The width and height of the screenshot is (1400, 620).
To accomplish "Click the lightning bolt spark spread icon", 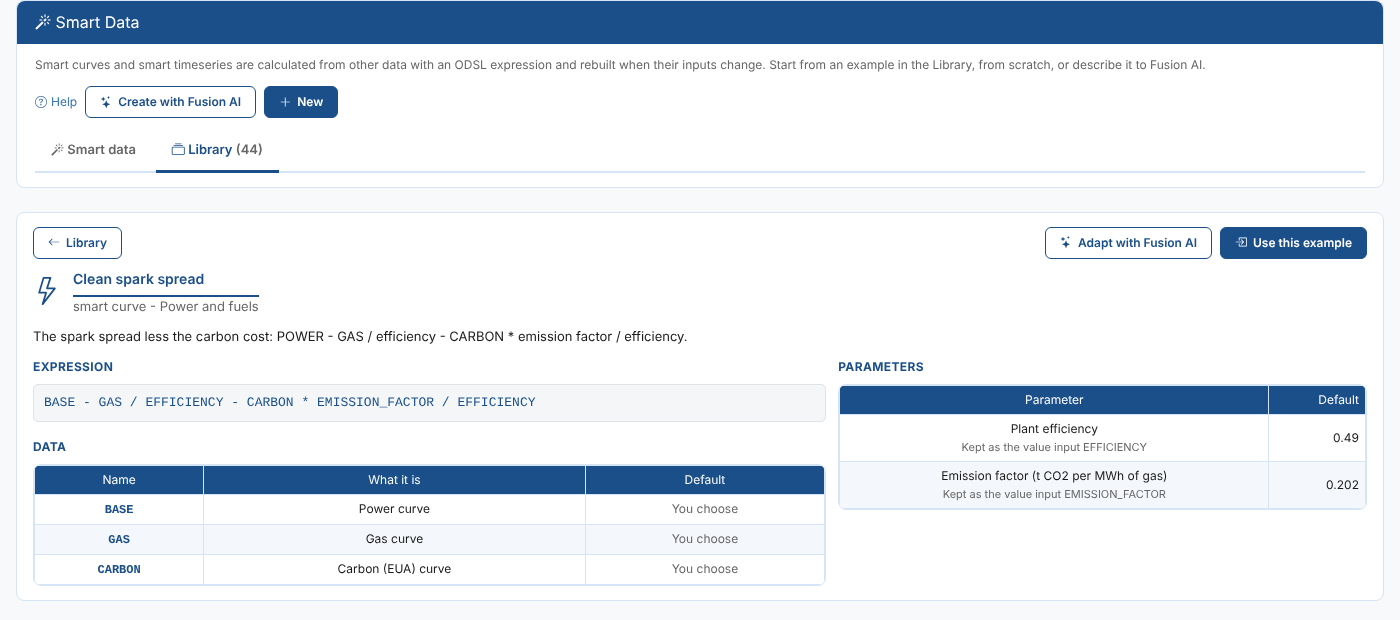I will (46, 290).
